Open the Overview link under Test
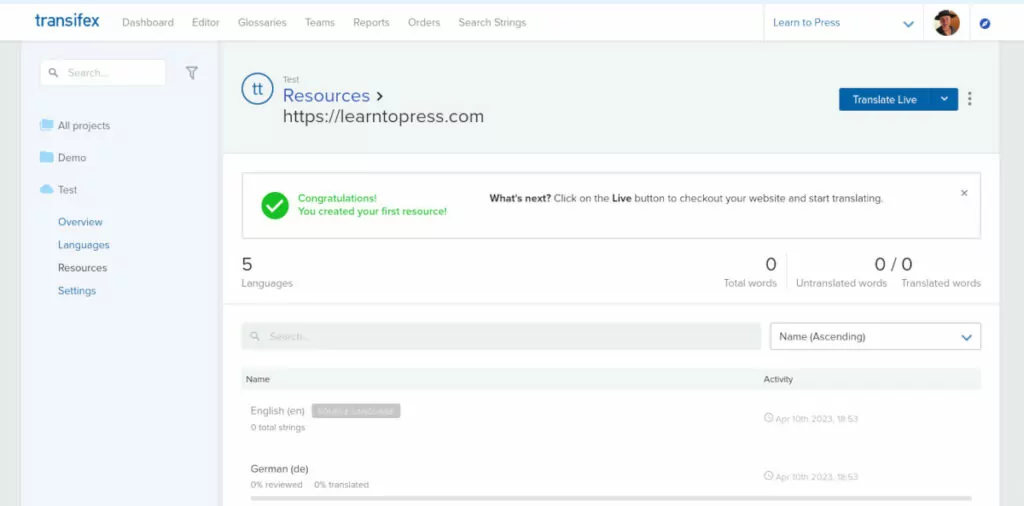This screenshot has width=1024, height=506. point(80,222)
